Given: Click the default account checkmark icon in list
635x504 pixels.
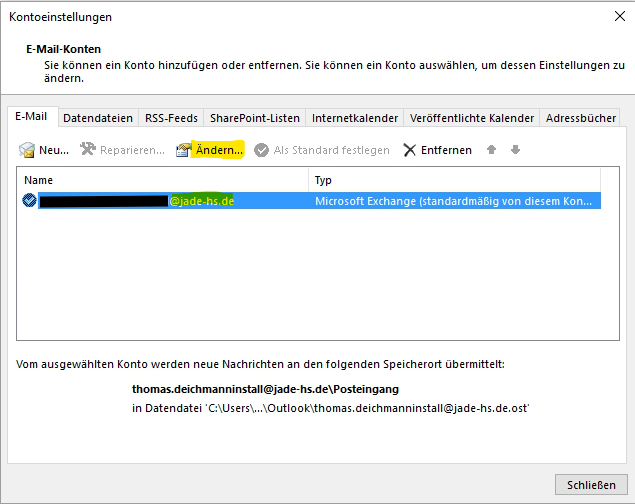Looking at the screenshot, I should click(29, 200).
